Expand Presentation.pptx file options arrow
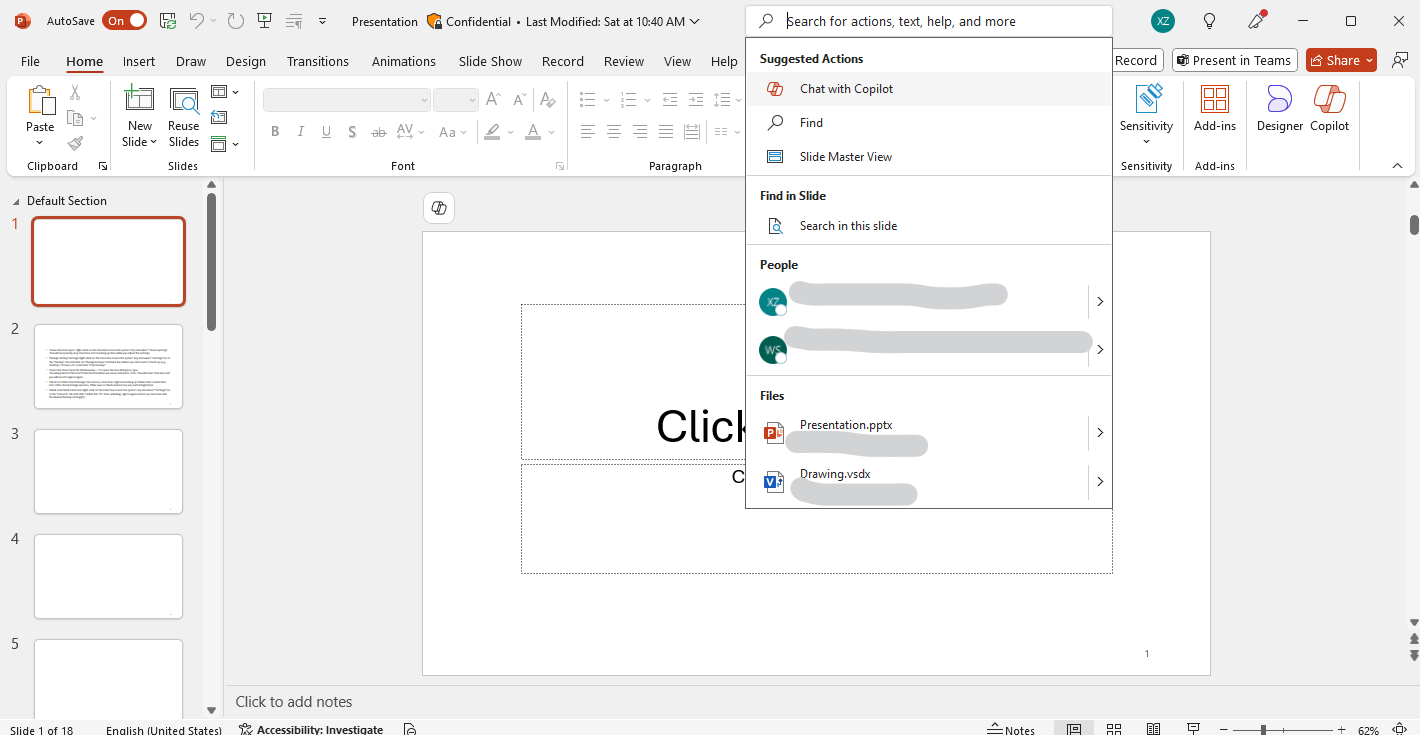 (x=1100, y=433)
